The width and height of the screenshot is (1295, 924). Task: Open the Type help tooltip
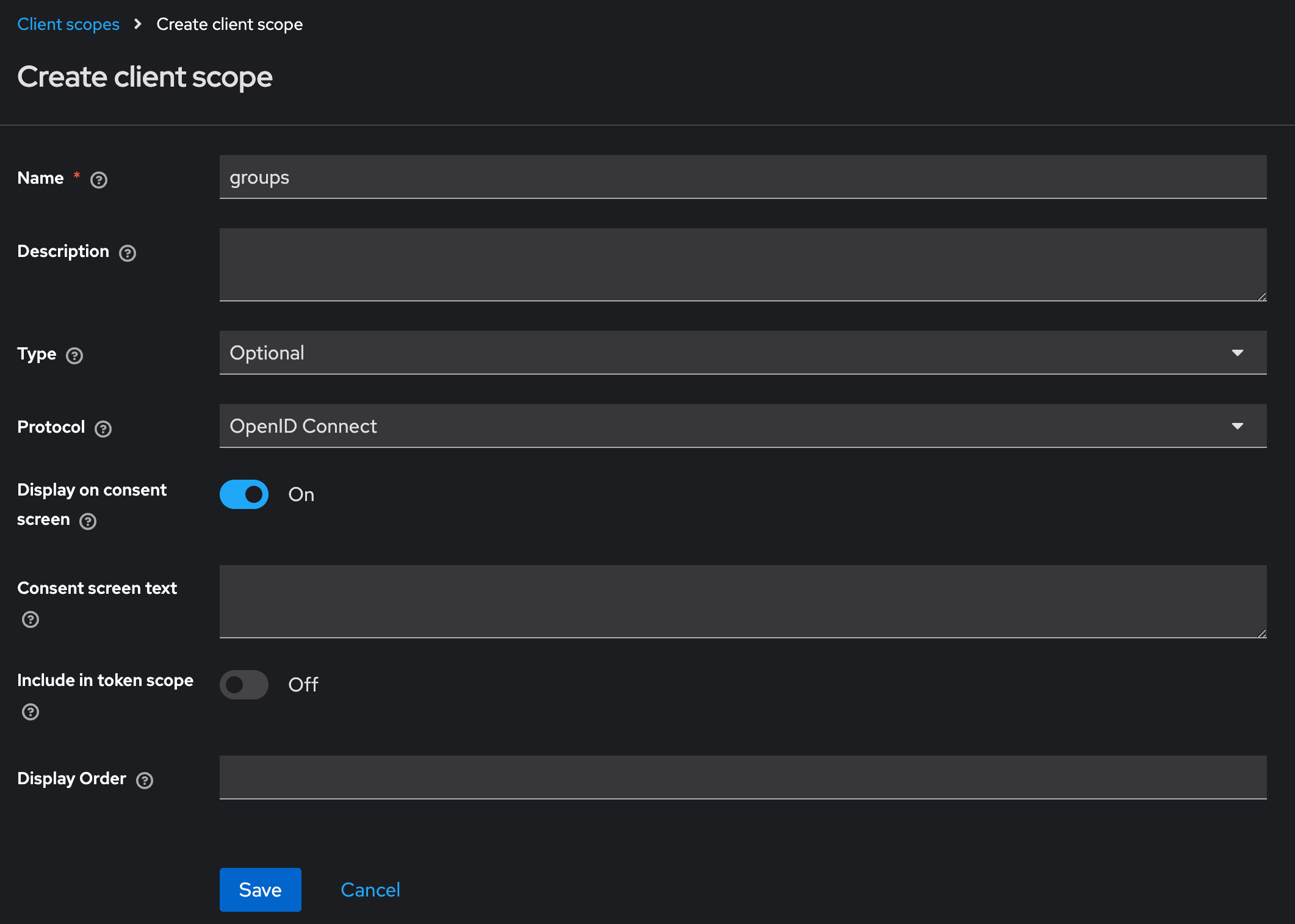tap(74, 356)
